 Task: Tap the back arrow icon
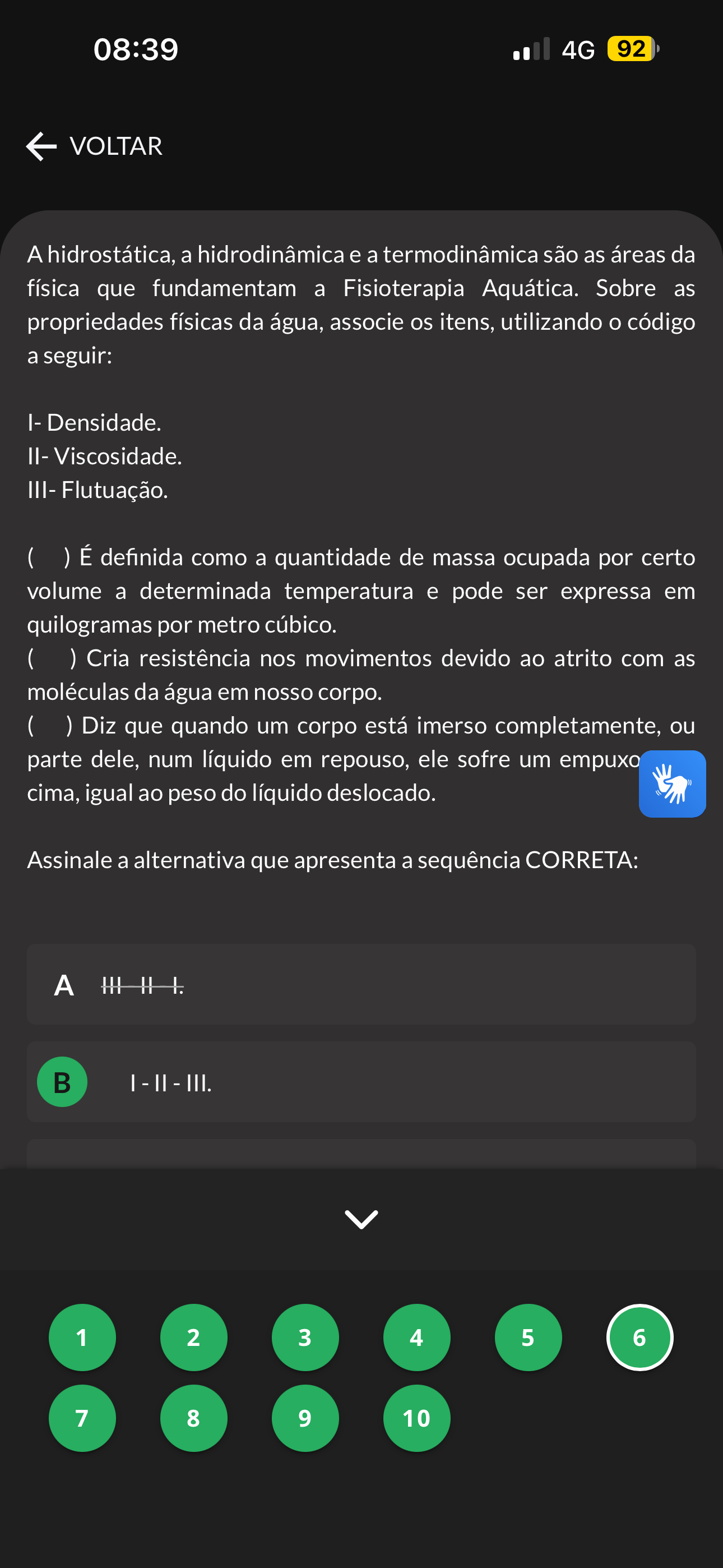click(x=41, y=147)
